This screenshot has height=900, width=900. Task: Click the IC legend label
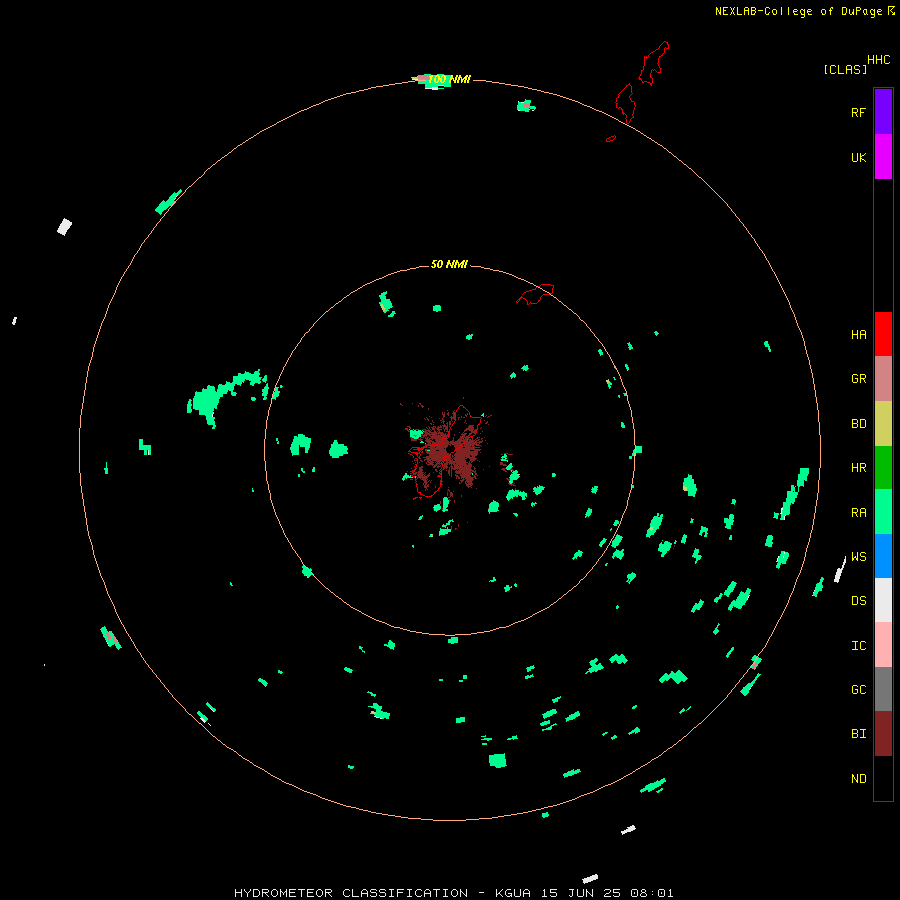858,646
